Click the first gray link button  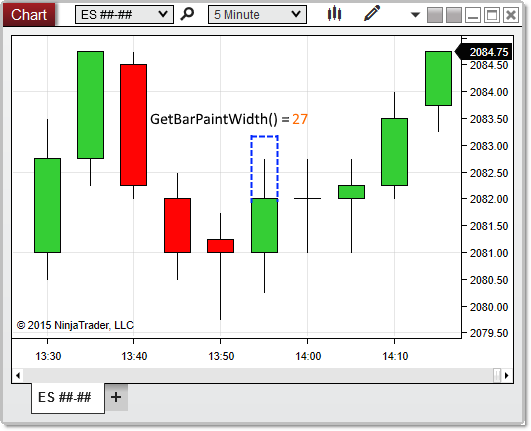pyautogui.click(x=435, y=15)
